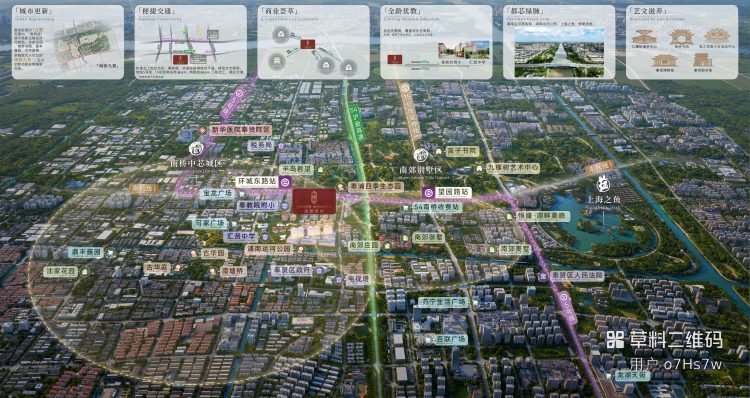
Task: Click the green S4沪金高速 road label
Action: [x=357, y=124]
